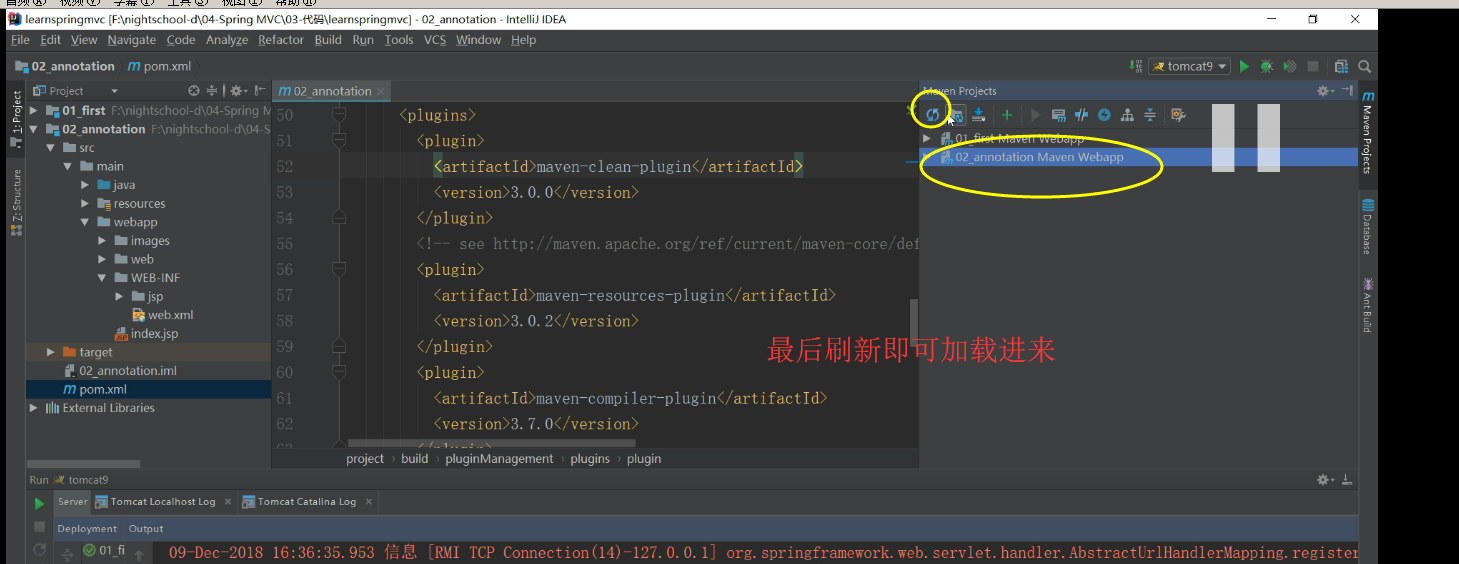Toggle Maven offline mode icon
Image resolution: width=1459 pixels, height=564 pixels.
(x=1081, y=115)
